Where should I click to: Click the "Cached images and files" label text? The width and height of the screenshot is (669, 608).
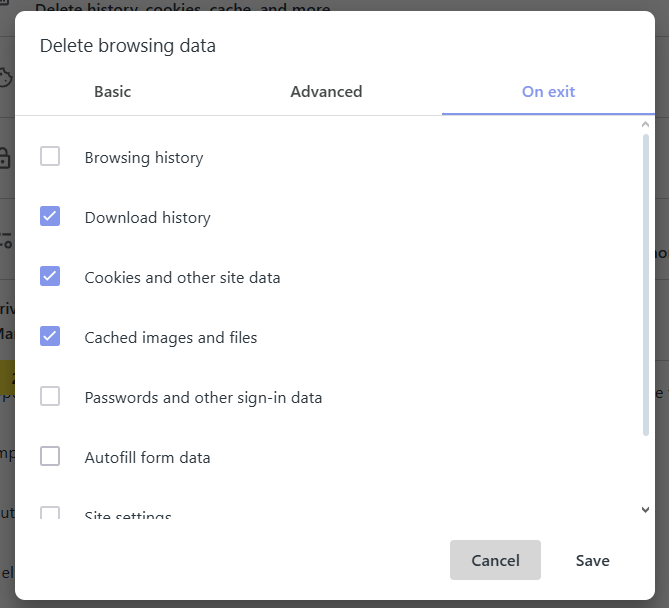(171, 338)
